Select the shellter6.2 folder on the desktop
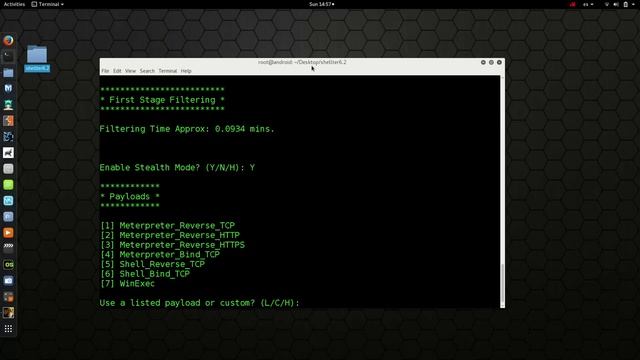The height and width of the screenshot is (360, 640). pos(37,58)
